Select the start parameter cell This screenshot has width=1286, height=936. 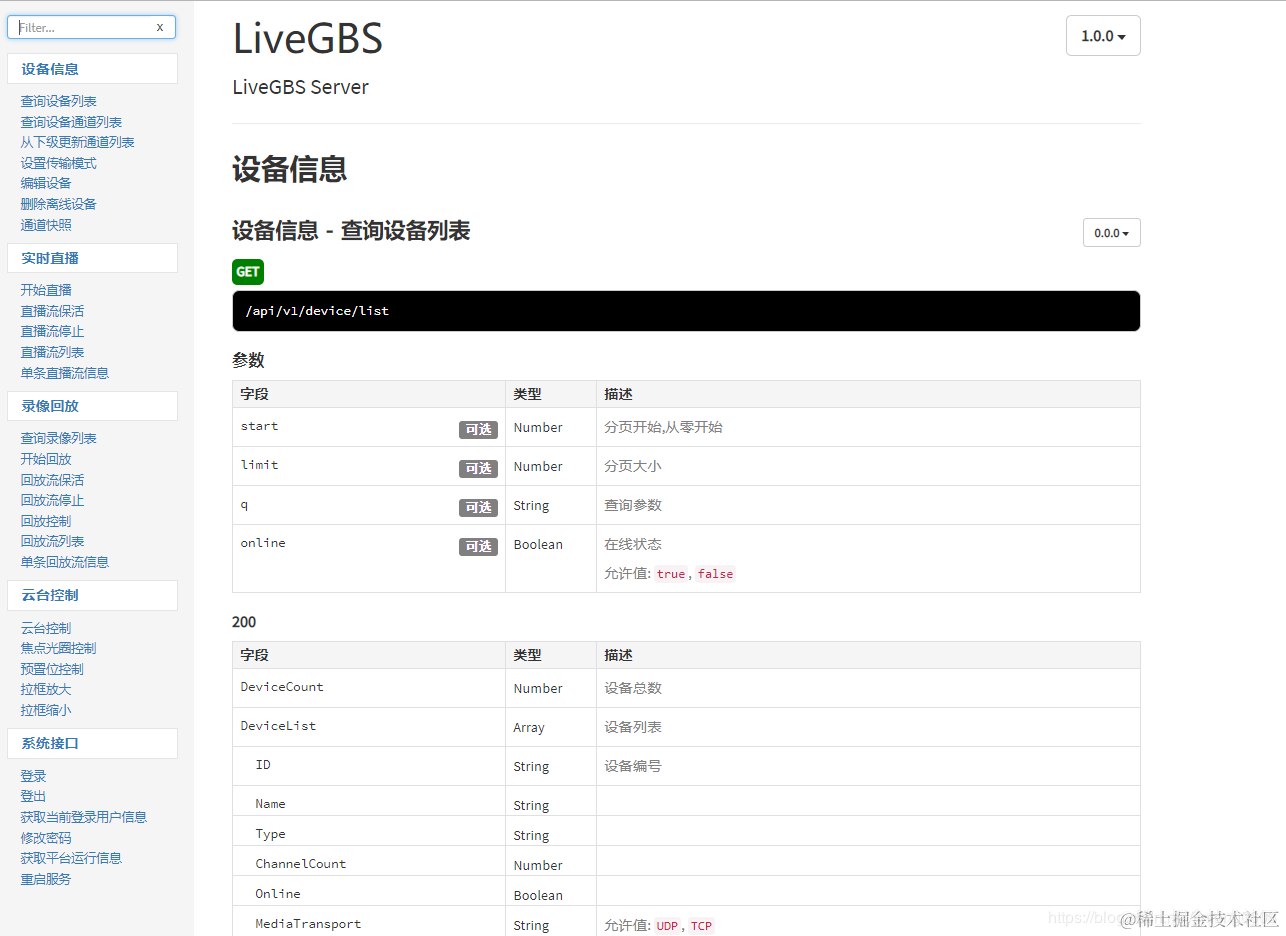tap(369, 427)
